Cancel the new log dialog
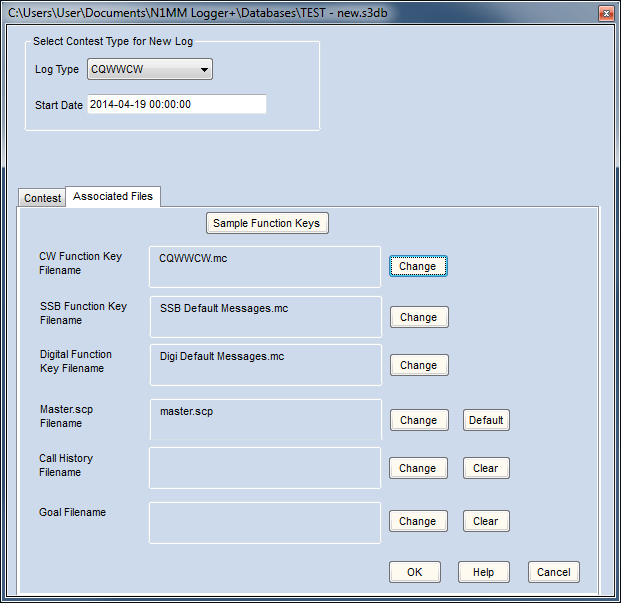621x603 pixels. (554, 572)
